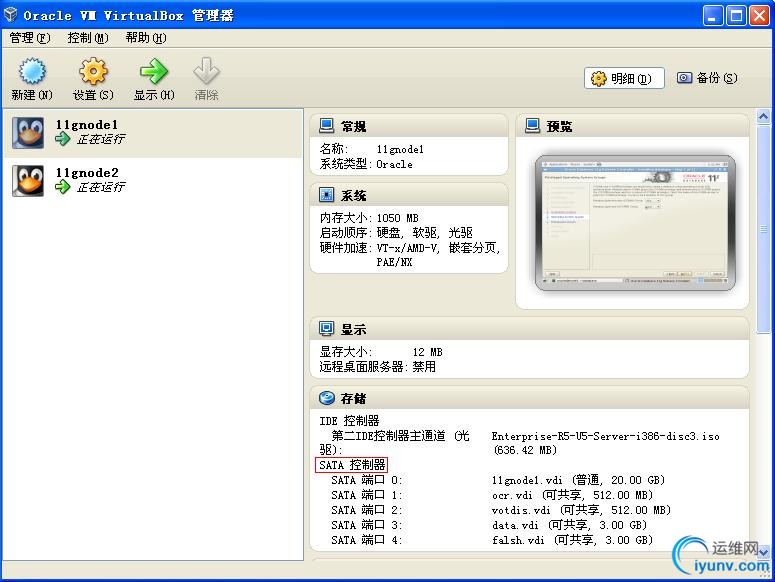Click the SATA 端口 1 row label

[367, 495]
